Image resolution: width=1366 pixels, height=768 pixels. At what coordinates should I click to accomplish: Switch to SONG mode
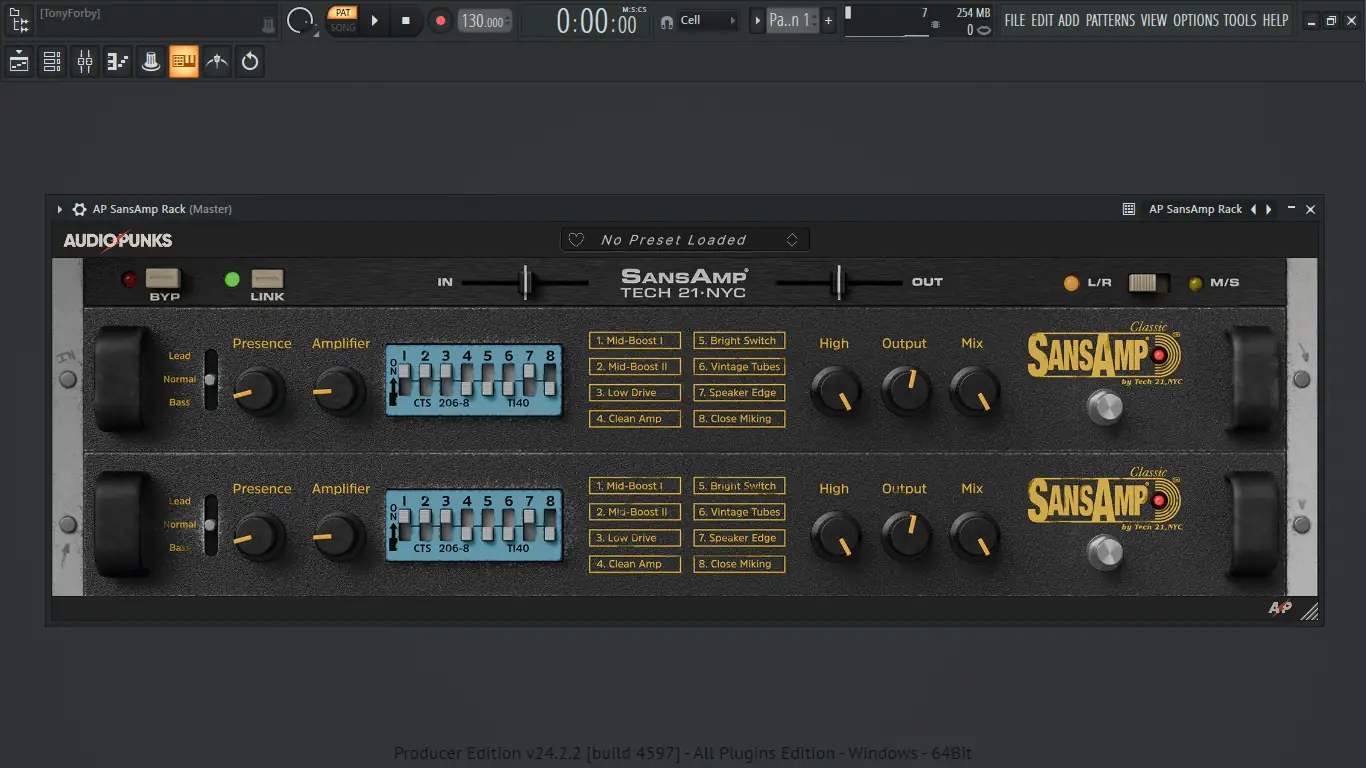point(343,27)
